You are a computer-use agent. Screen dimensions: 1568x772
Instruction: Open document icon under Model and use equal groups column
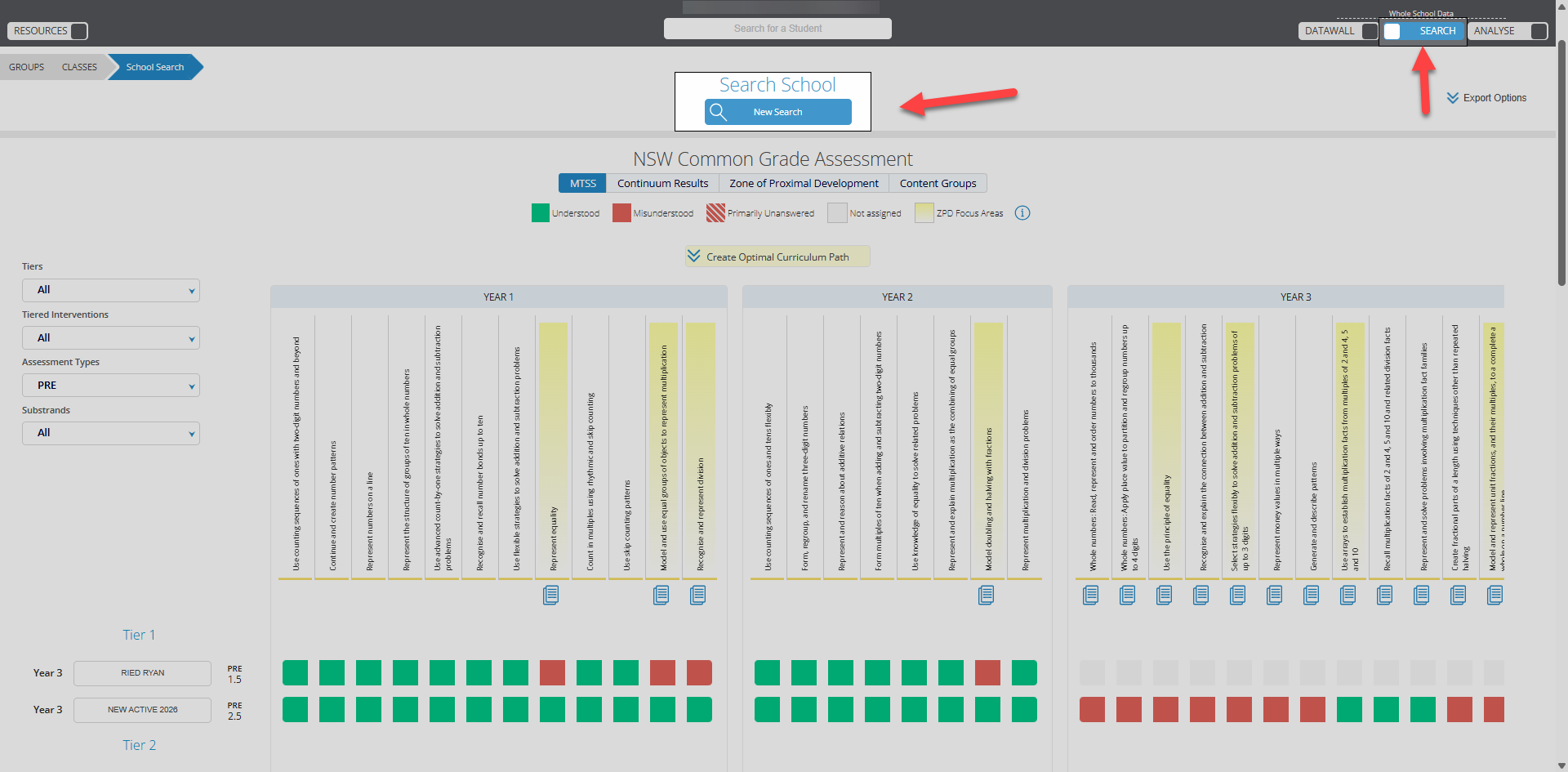(x=661, y=596)
